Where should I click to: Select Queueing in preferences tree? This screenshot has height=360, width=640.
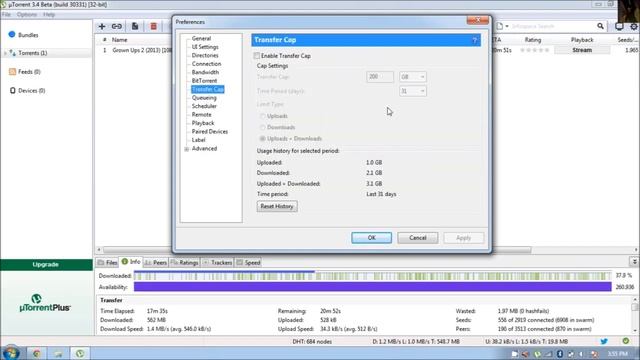204,98
